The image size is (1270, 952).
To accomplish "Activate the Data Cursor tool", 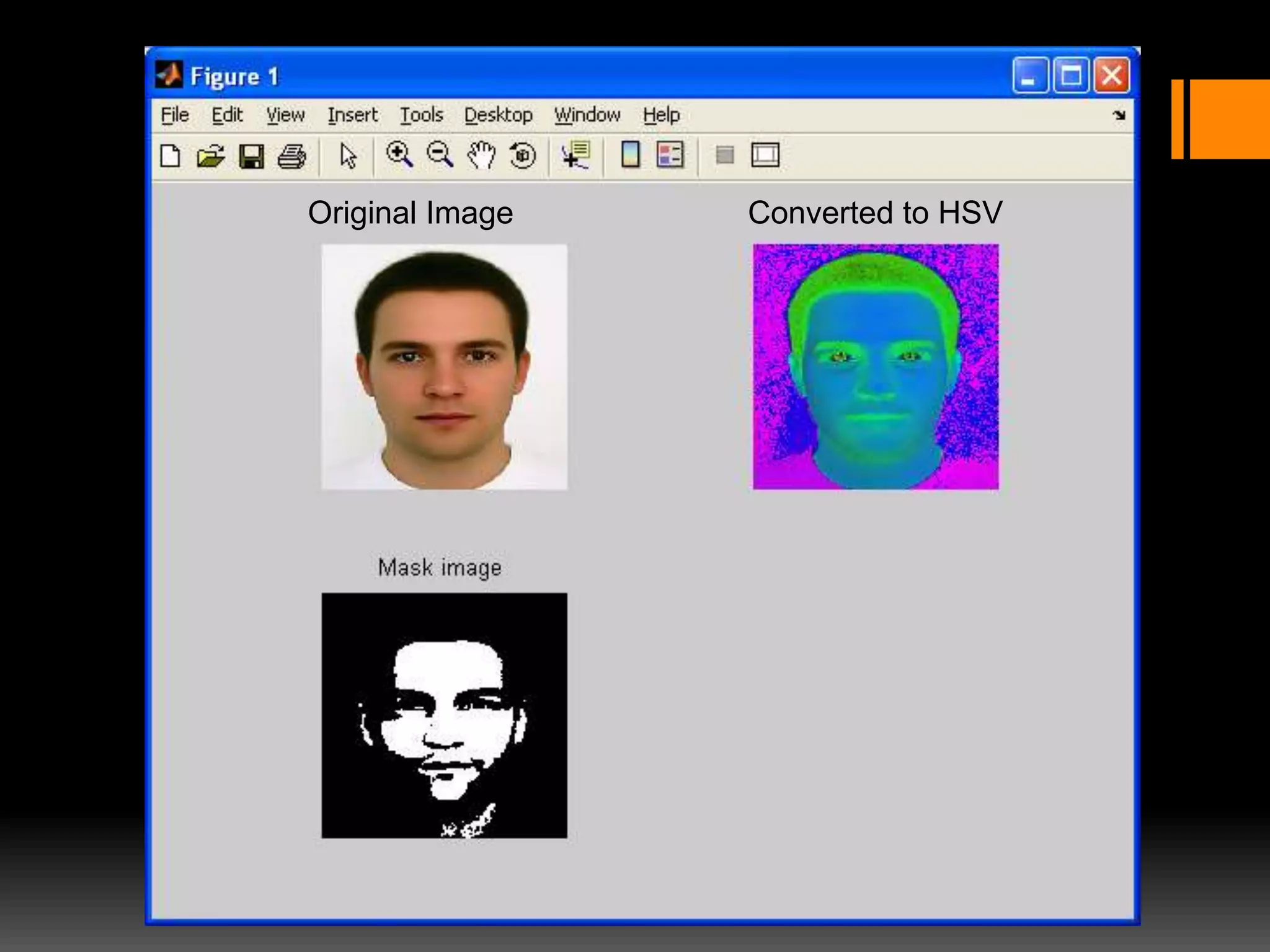I will pos(576,156).
